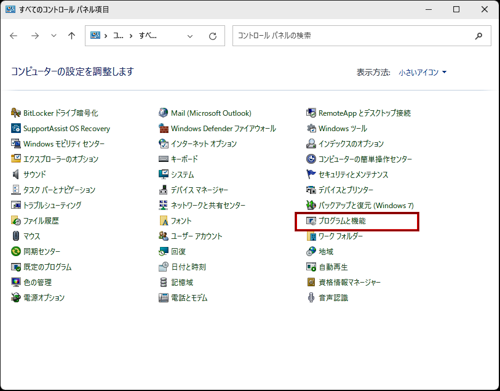Image resolution: width=500 pixels, height=391 pixels.
Task: Open the トラブルシューティング icon
Action: [x=16, y=205]
